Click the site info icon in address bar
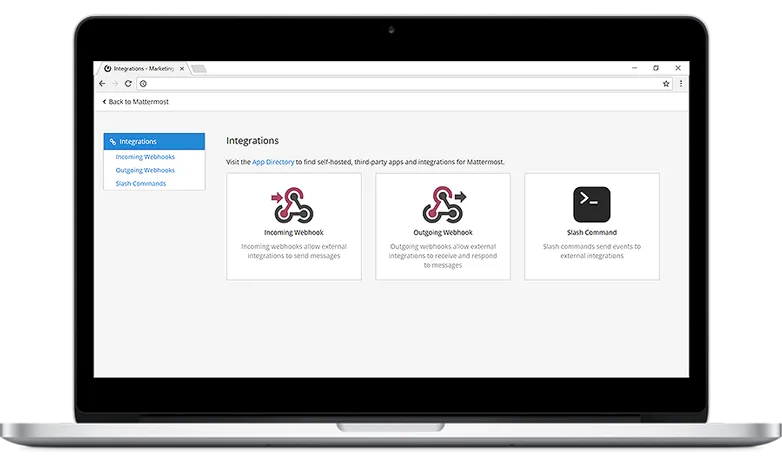 pos(143,84)
